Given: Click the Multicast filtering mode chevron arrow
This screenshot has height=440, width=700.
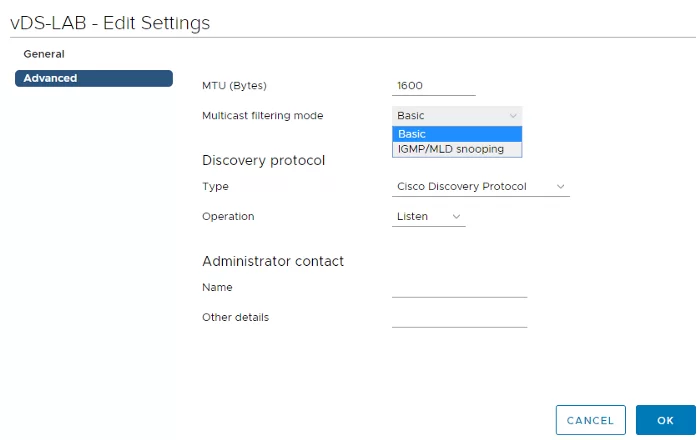Looking at the screenshot, I should point(513,116).
